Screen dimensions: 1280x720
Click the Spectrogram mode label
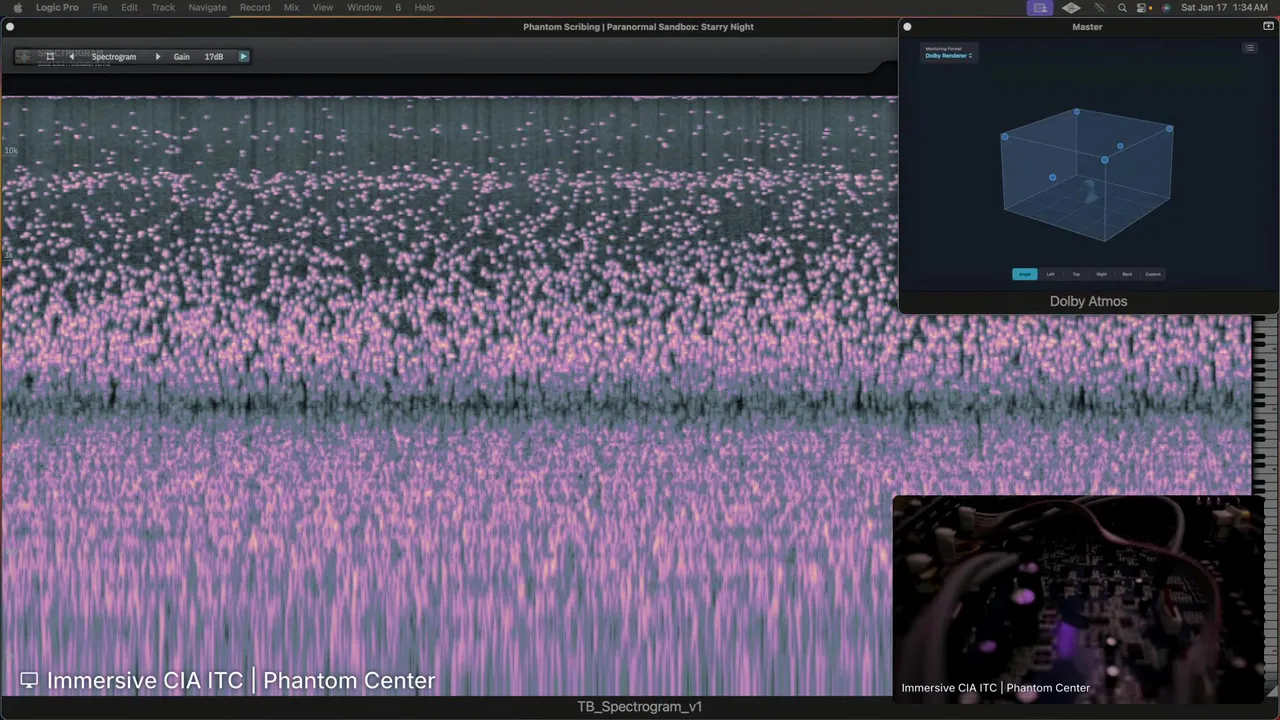coord(114,57)
